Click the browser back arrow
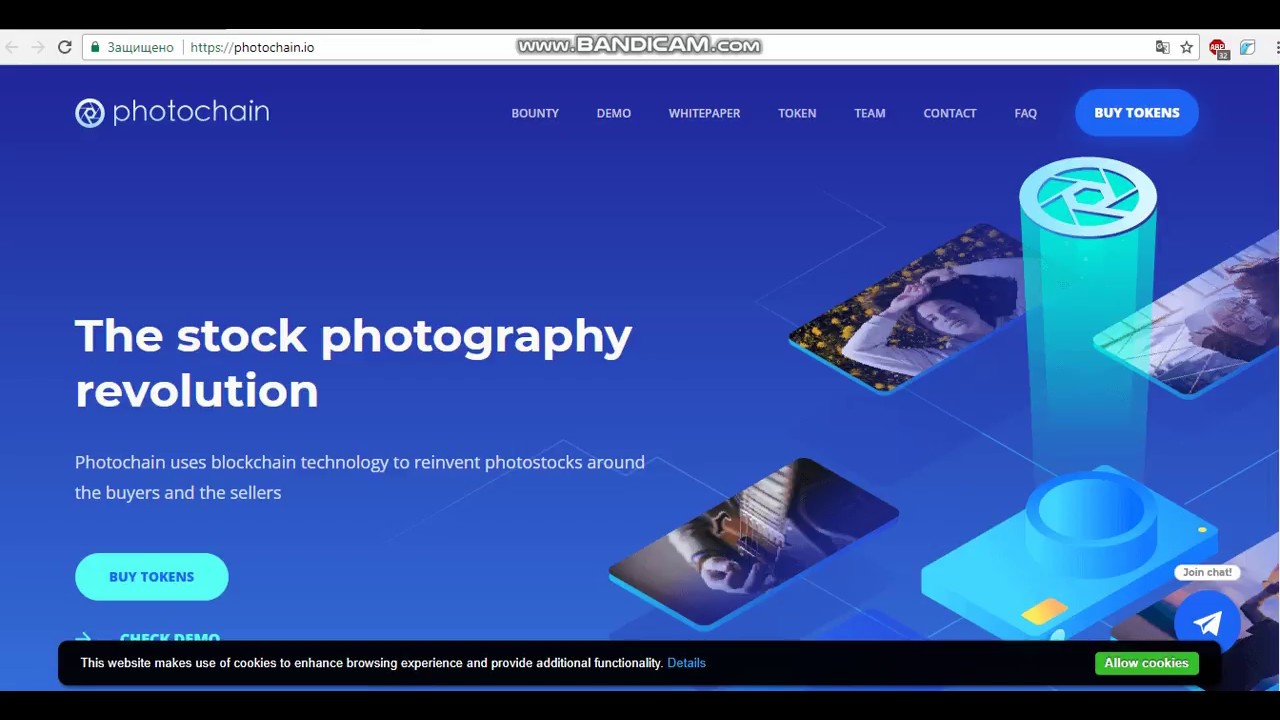Viewport: 1280px width, 720px height. coord(12,47)
